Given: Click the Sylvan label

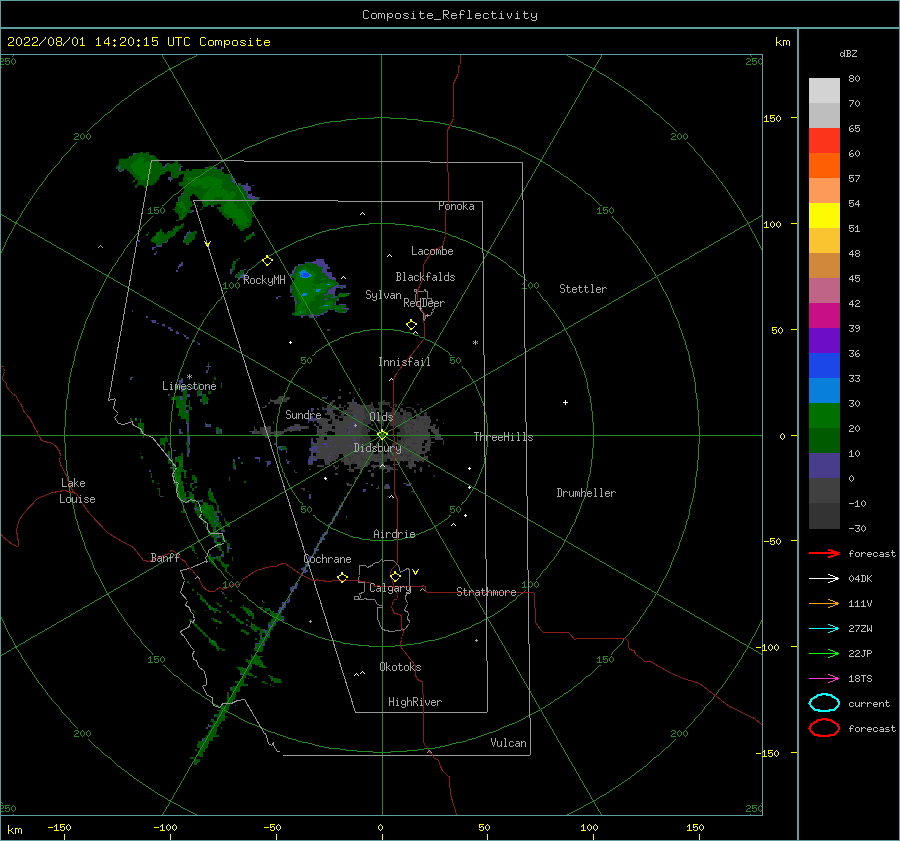Looking at the screenshot, I should pos(383,296).
